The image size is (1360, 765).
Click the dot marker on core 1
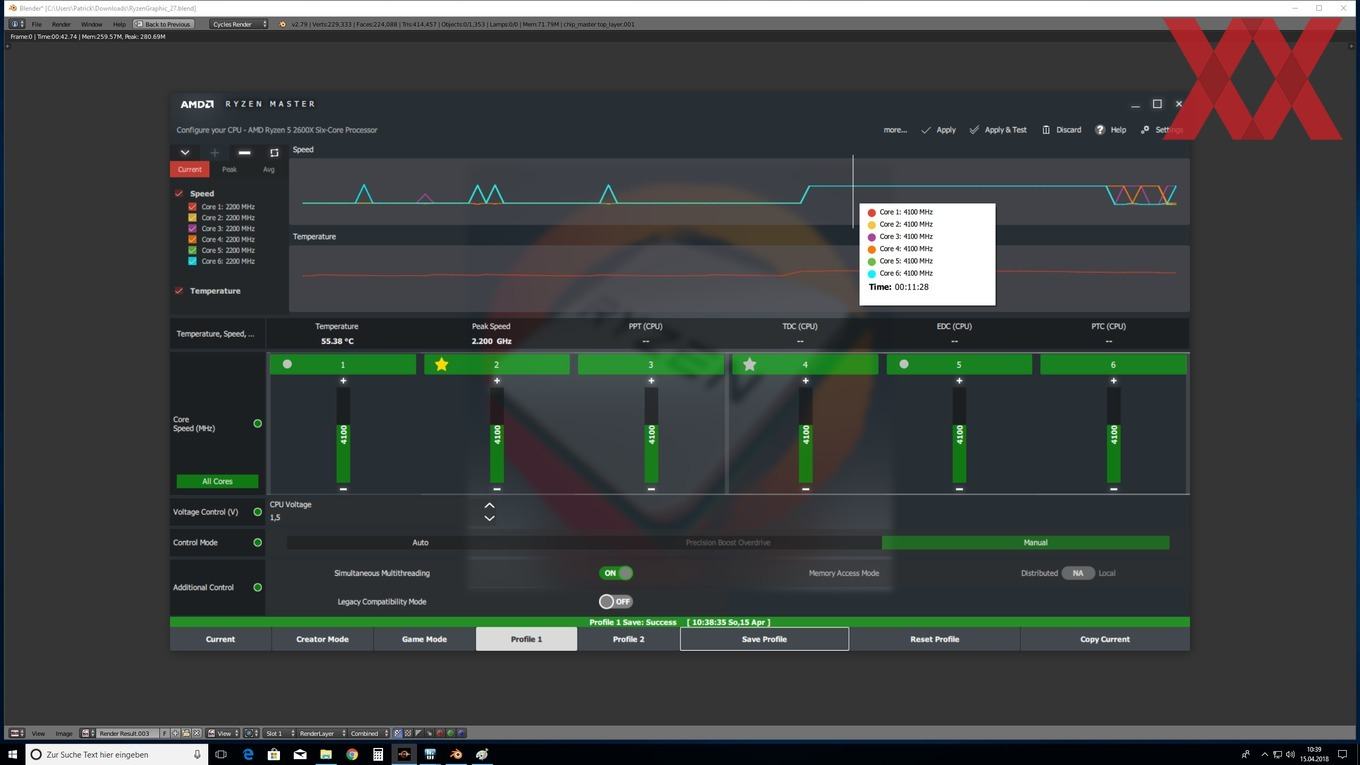(287, 365)
